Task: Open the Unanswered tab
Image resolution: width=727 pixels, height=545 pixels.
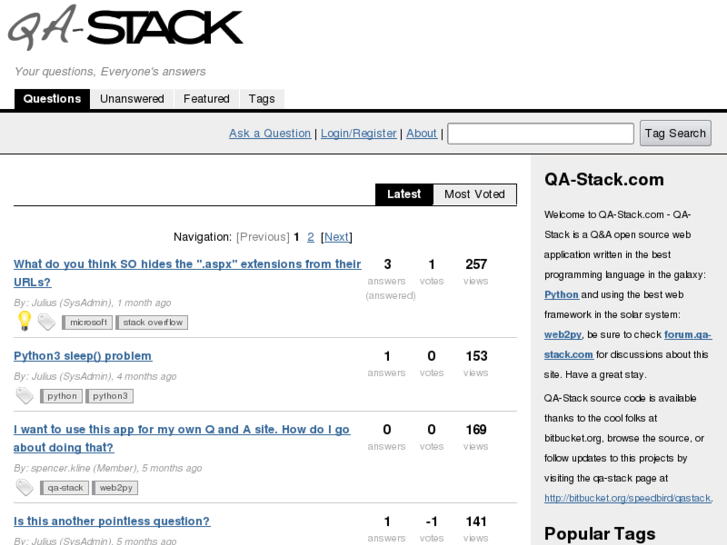Action: (x=132, y=99)
